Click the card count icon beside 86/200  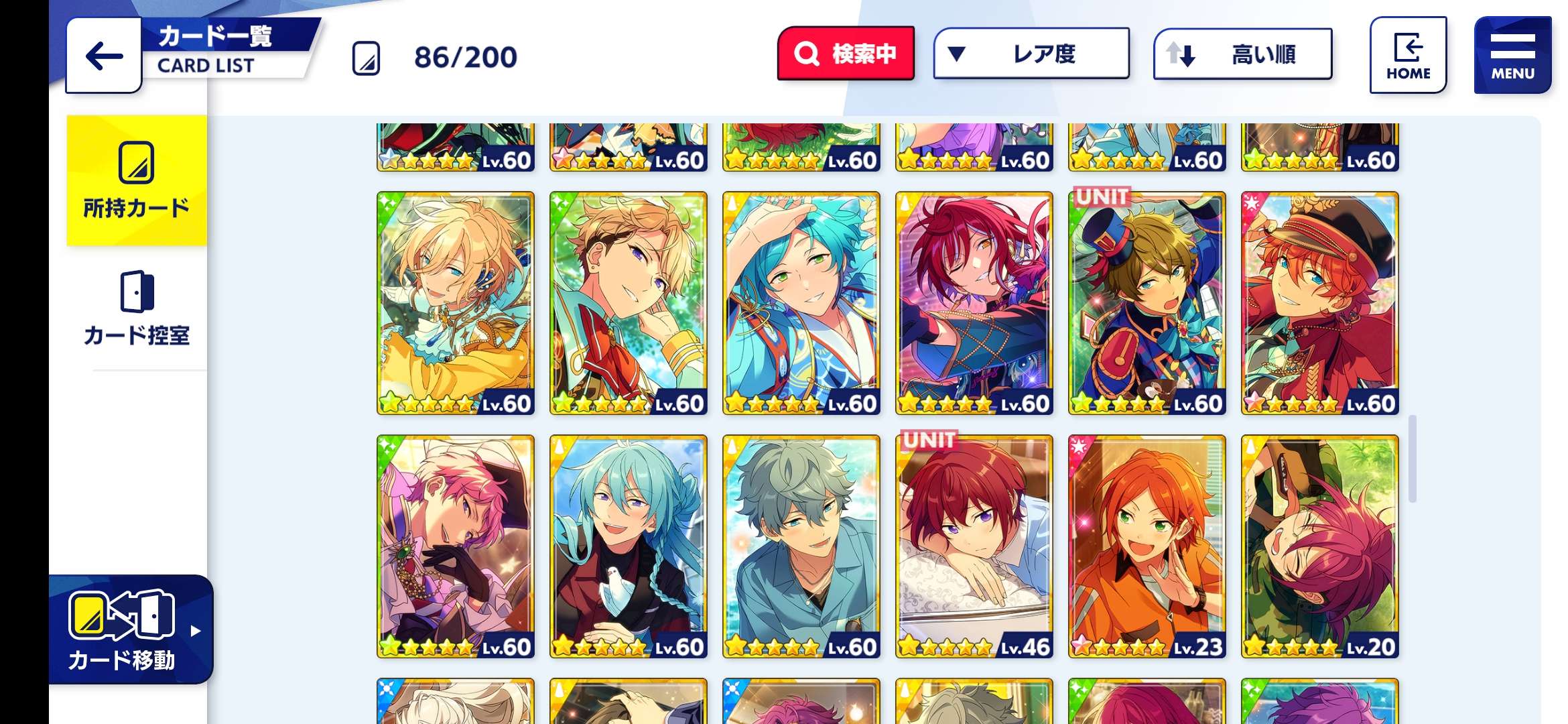point(366,58)
